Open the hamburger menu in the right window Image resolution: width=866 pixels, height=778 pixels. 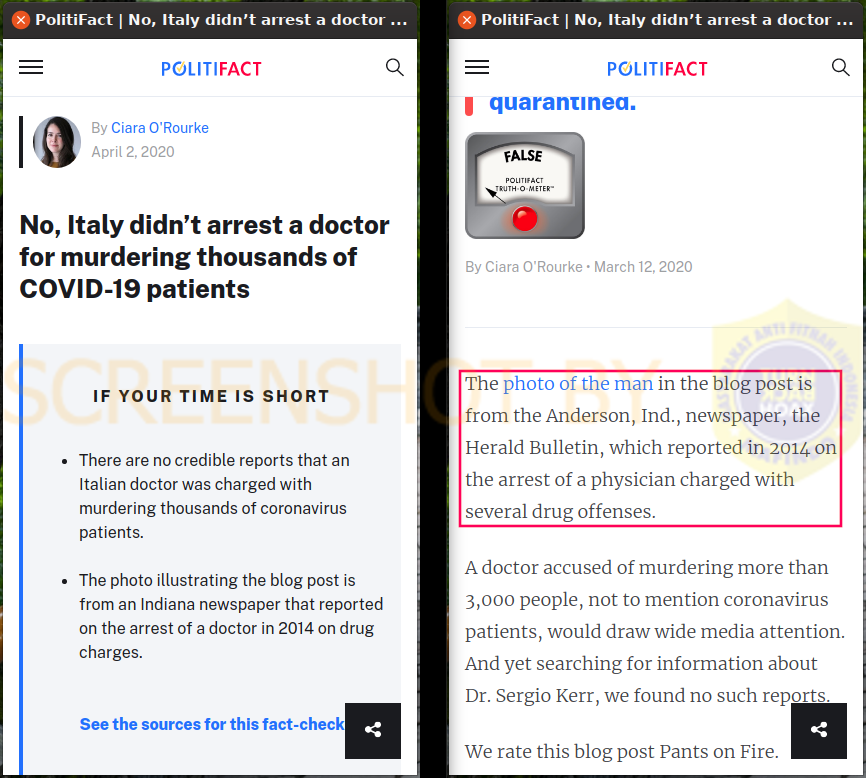477,67
